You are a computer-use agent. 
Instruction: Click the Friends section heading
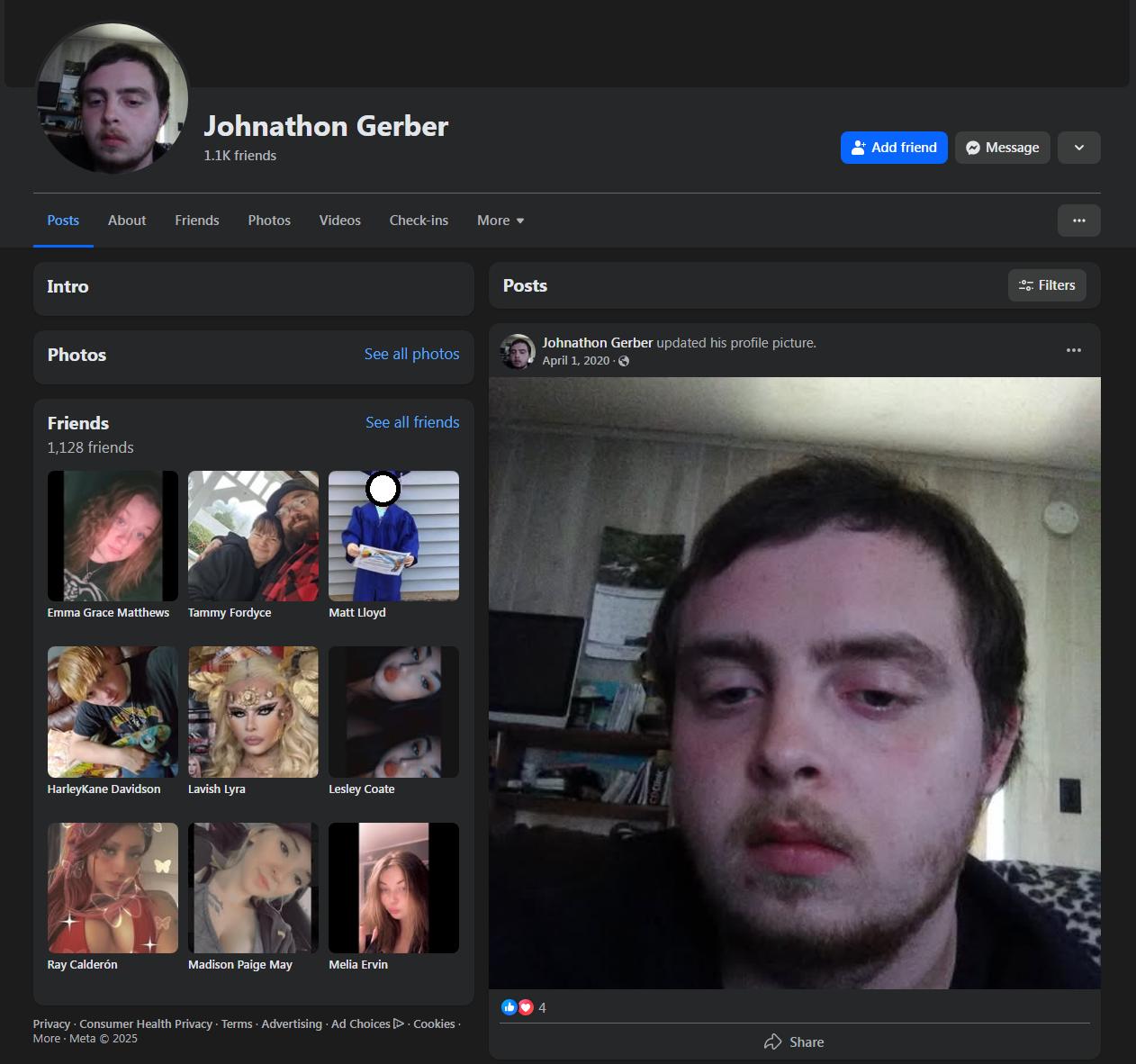click(x=78, y=423)
